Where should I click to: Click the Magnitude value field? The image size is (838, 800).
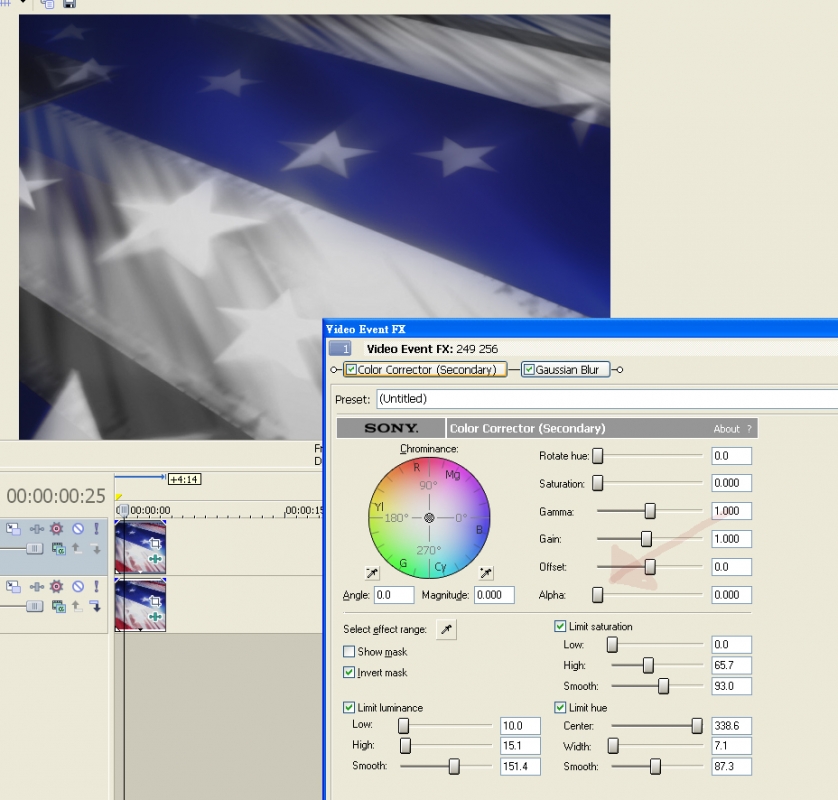494,595
